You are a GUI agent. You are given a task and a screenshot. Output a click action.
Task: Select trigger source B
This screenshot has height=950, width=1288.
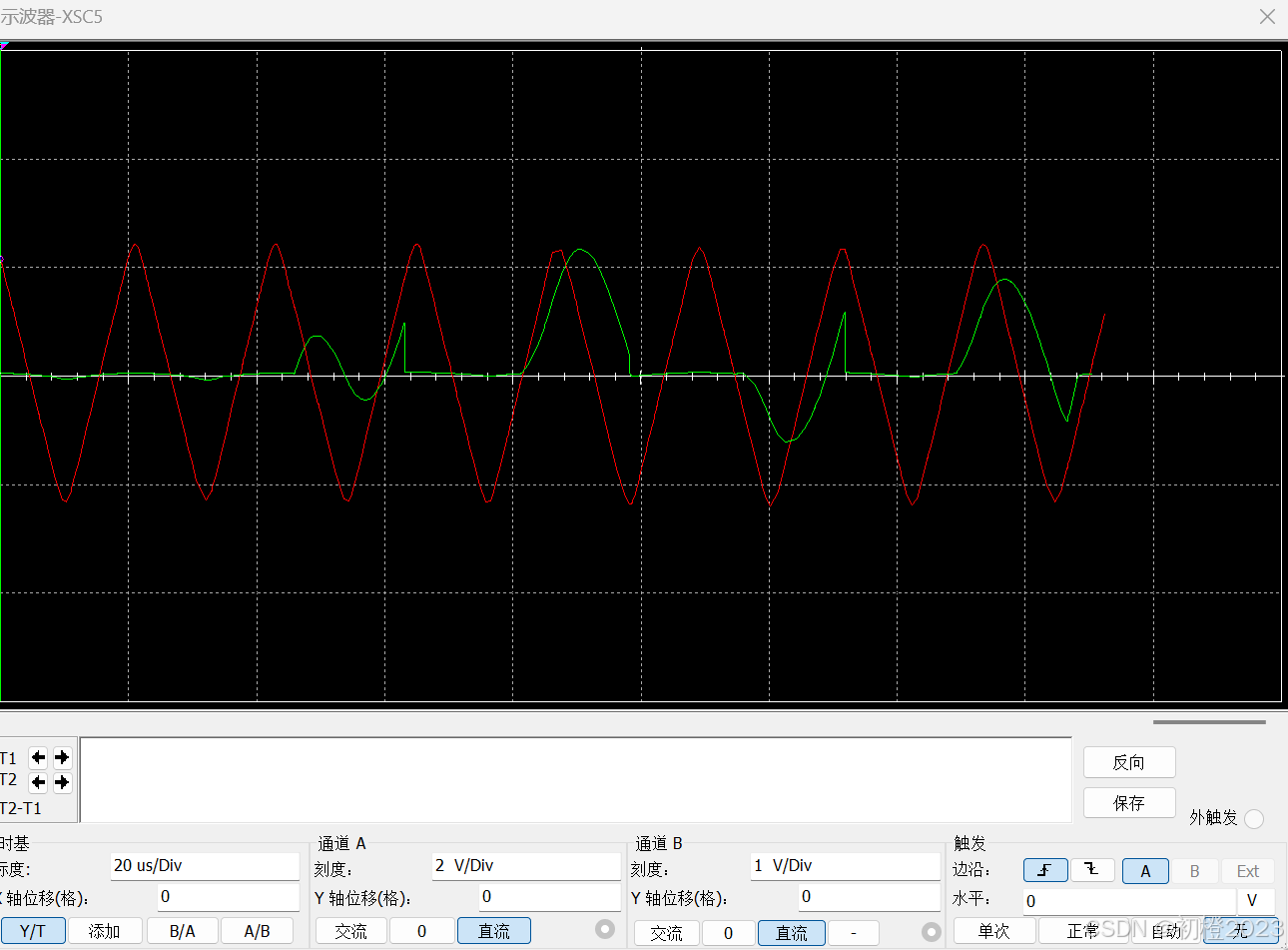(x=1194, y=871)
